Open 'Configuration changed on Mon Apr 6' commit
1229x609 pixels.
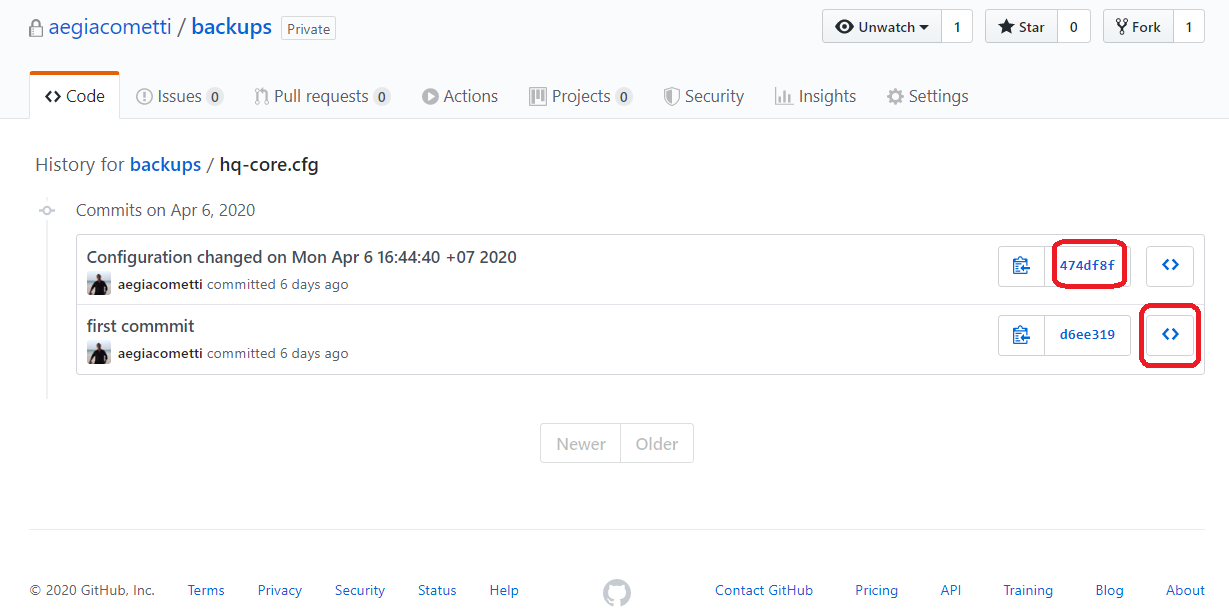[x=302, y=257]
